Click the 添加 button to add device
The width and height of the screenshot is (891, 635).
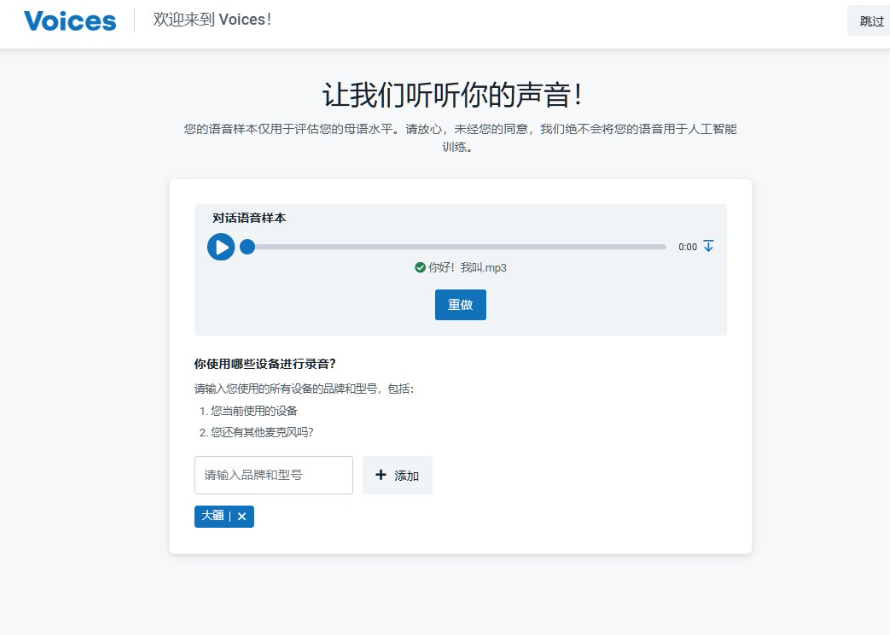397,475
